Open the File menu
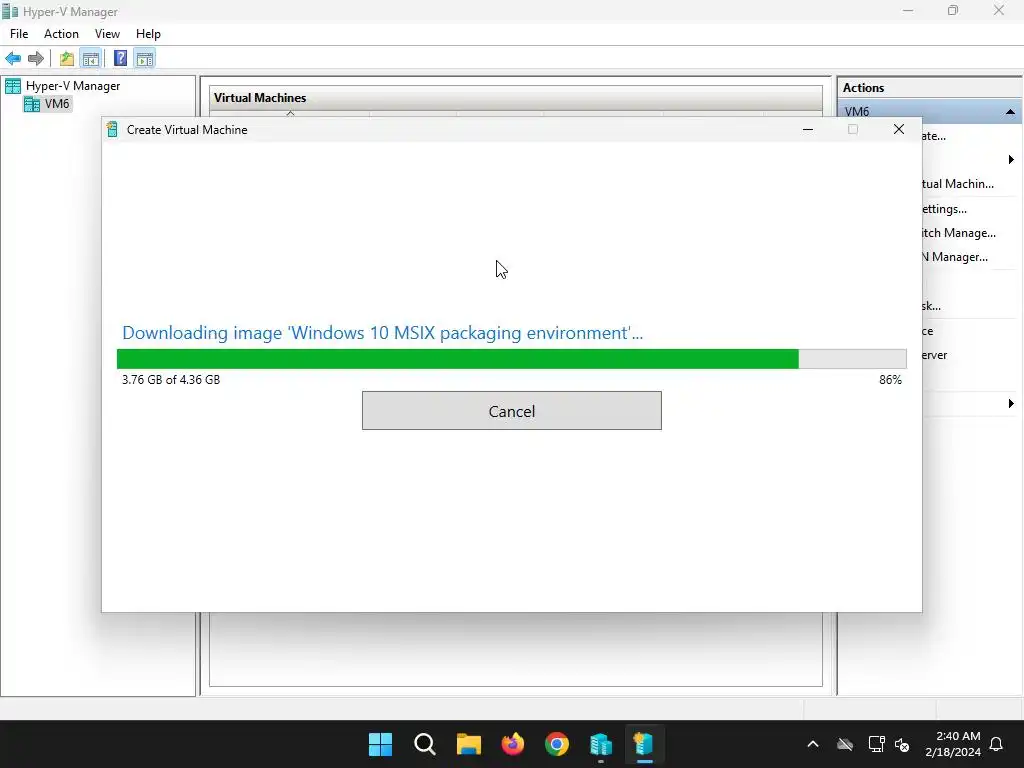 pos(19,34)
